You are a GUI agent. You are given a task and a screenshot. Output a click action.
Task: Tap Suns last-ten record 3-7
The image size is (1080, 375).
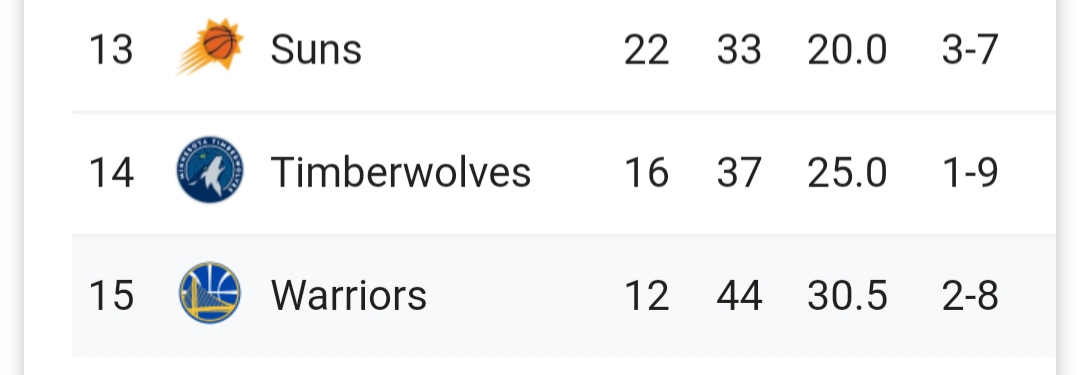point(970,50)
